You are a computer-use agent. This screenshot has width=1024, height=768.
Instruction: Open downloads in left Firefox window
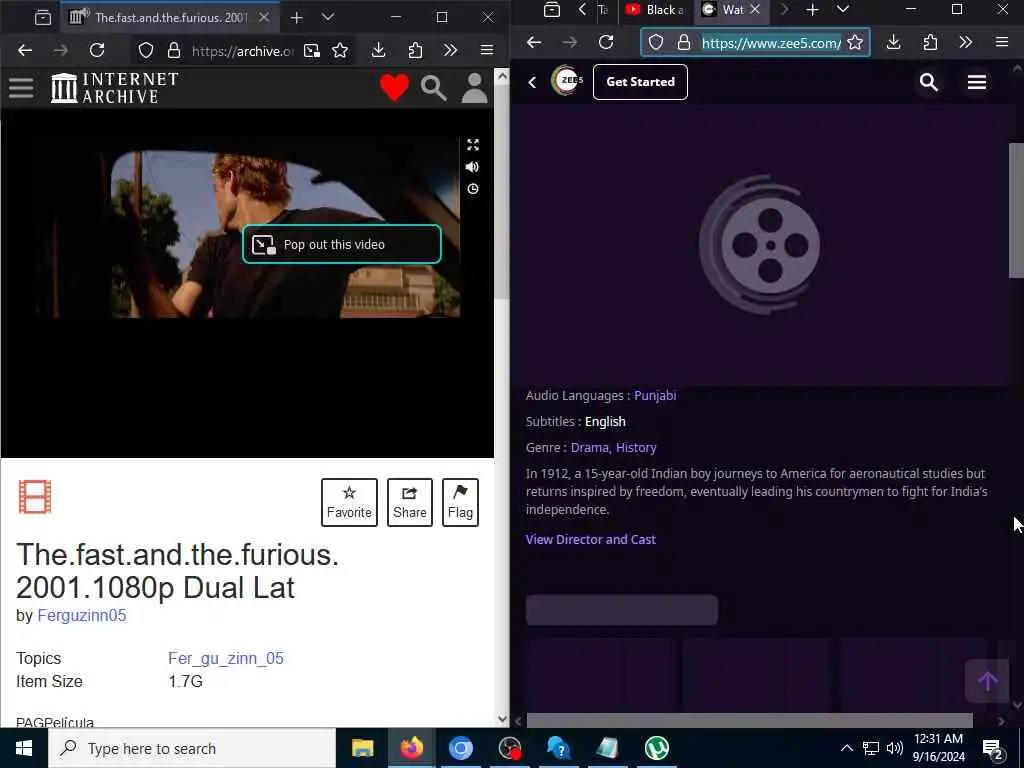point(379,50)
